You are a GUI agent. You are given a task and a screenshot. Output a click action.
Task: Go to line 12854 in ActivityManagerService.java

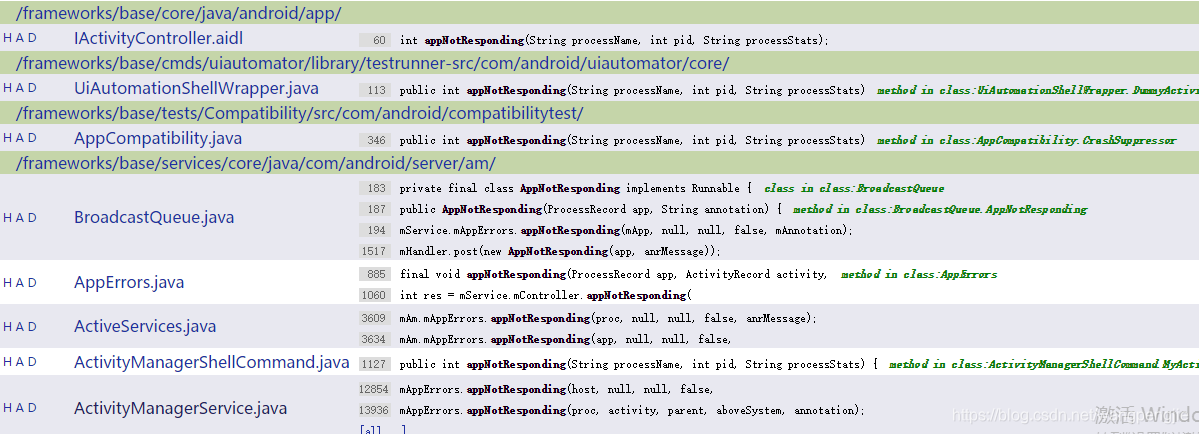pos(374,389)
